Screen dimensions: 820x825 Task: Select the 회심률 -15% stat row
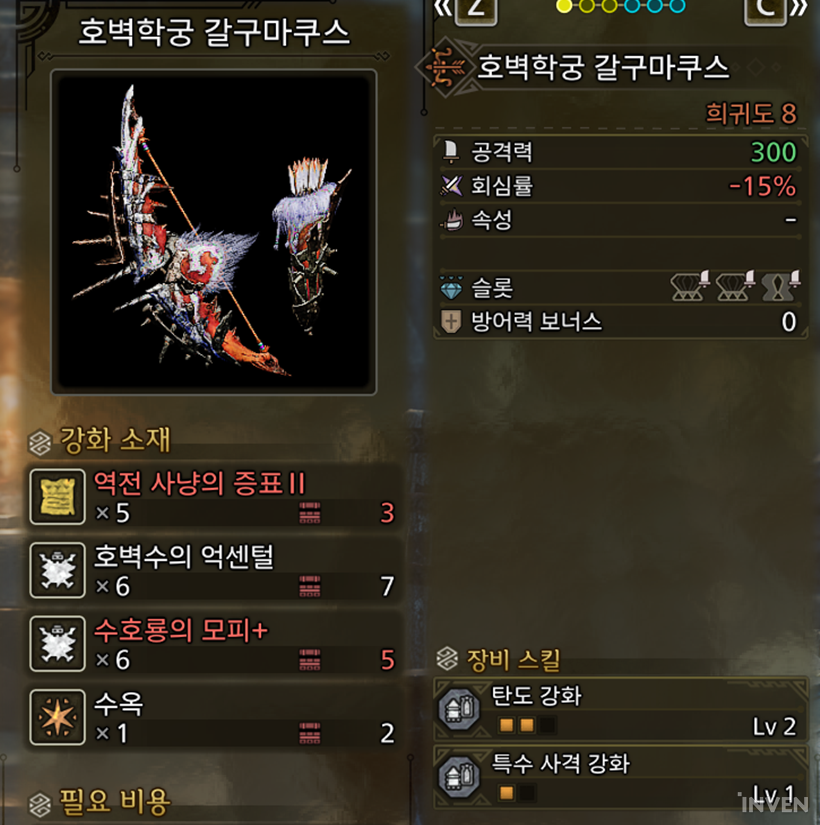[x=621, y=186]
